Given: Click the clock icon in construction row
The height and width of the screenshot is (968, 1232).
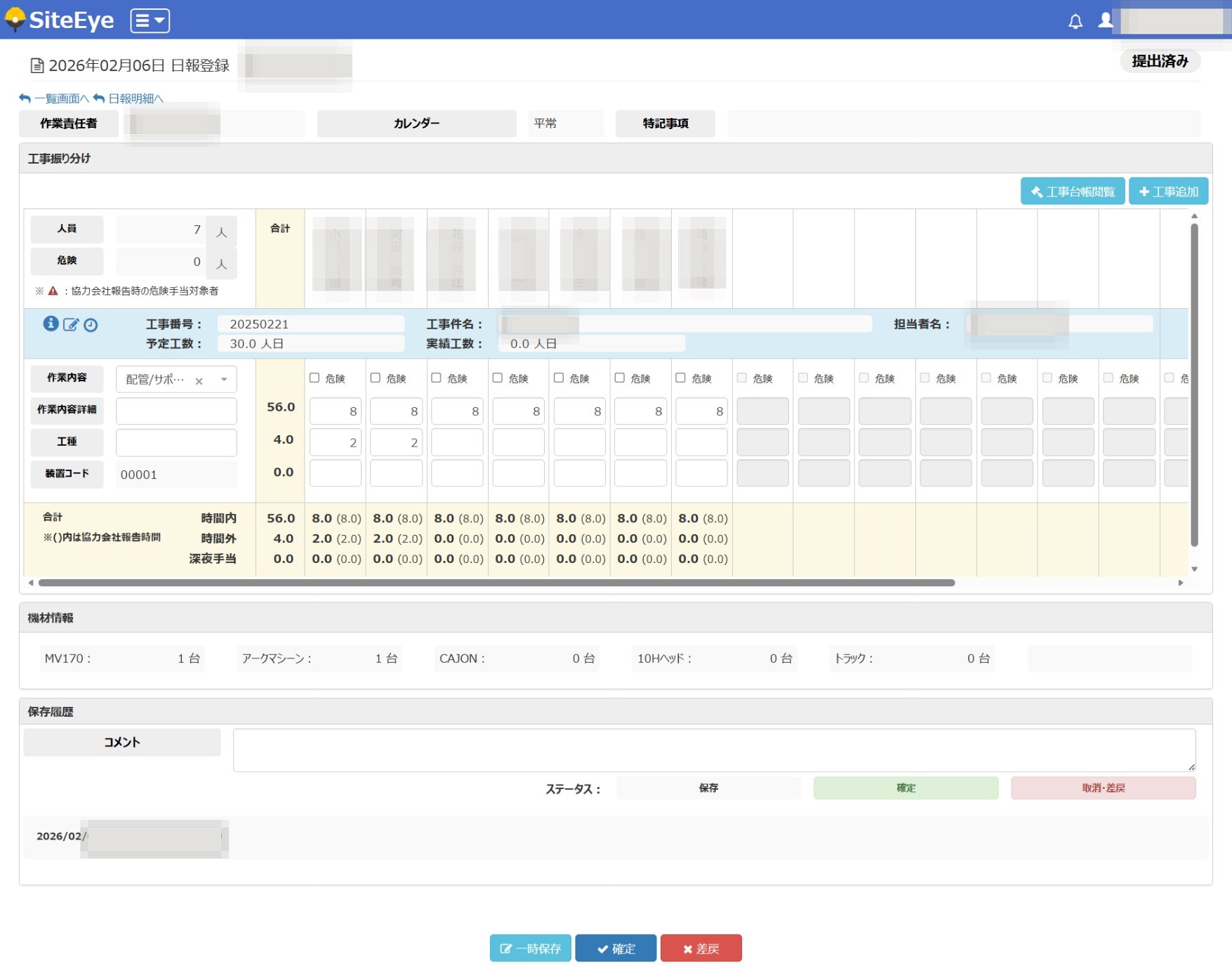Looking at the screenshot, I should [91, 324].
